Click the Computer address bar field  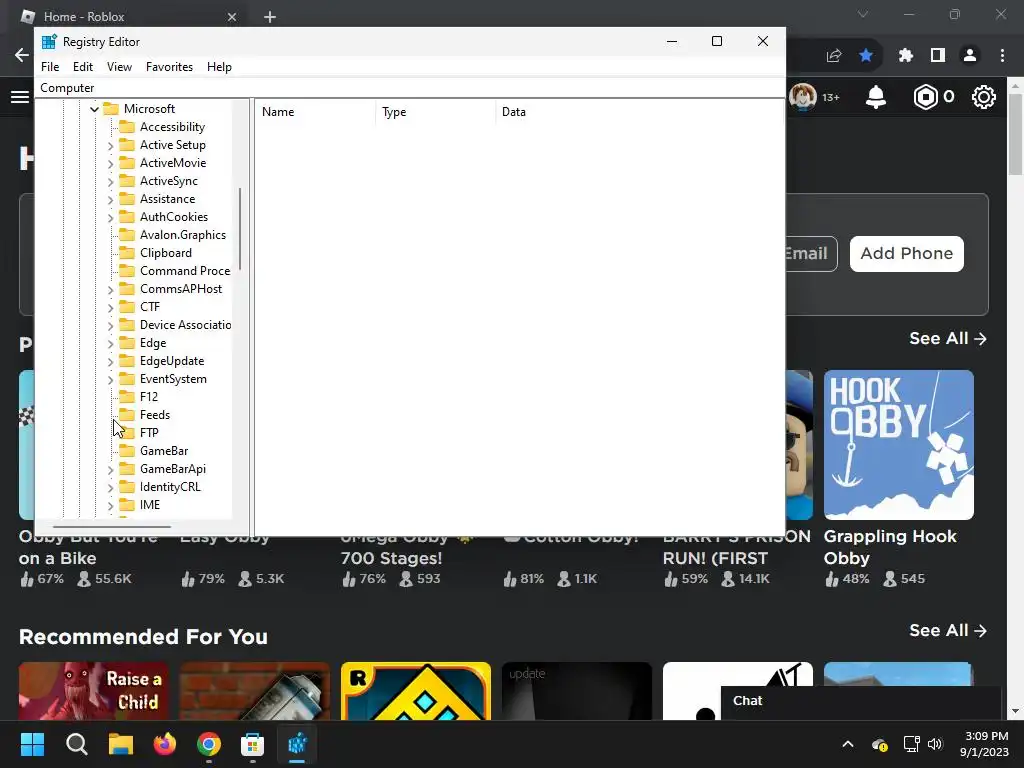point(410,88)
